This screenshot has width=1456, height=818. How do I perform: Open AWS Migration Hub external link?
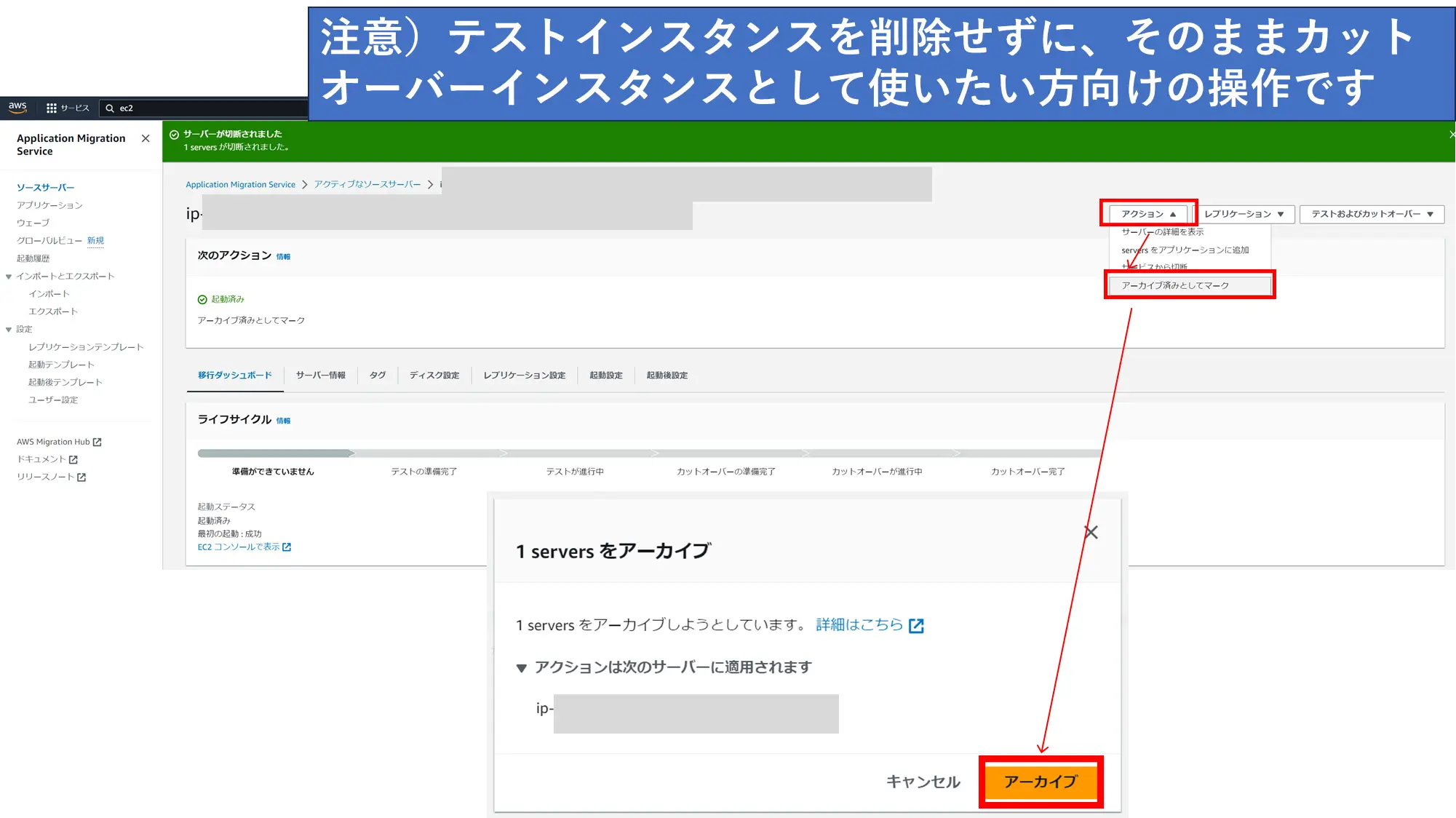point(59,442)
